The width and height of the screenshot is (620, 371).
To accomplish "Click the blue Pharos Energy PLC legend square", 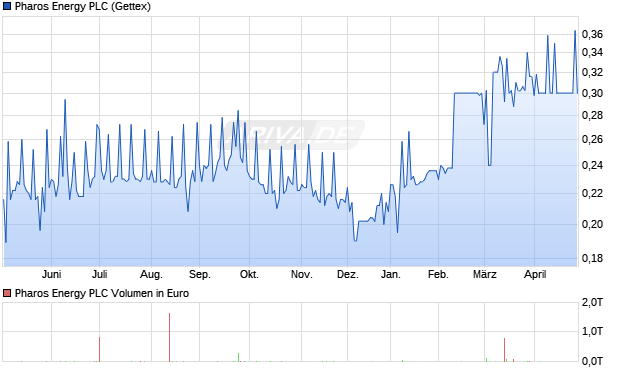I will [x=7, y=6].
